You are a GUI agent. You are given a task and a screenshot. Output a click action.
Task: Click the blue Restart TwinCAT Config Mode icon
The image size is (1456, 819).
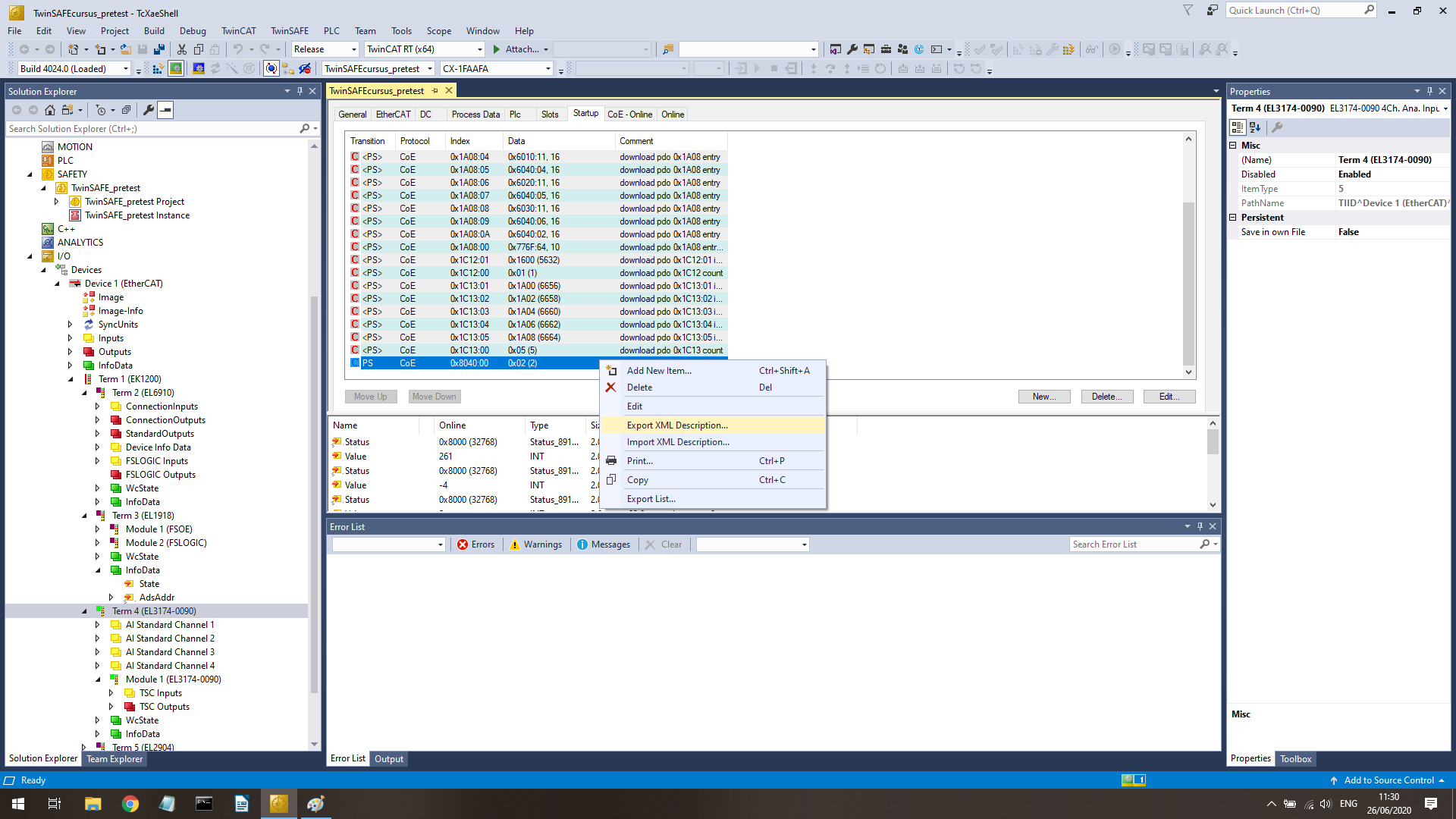point(199,69)
